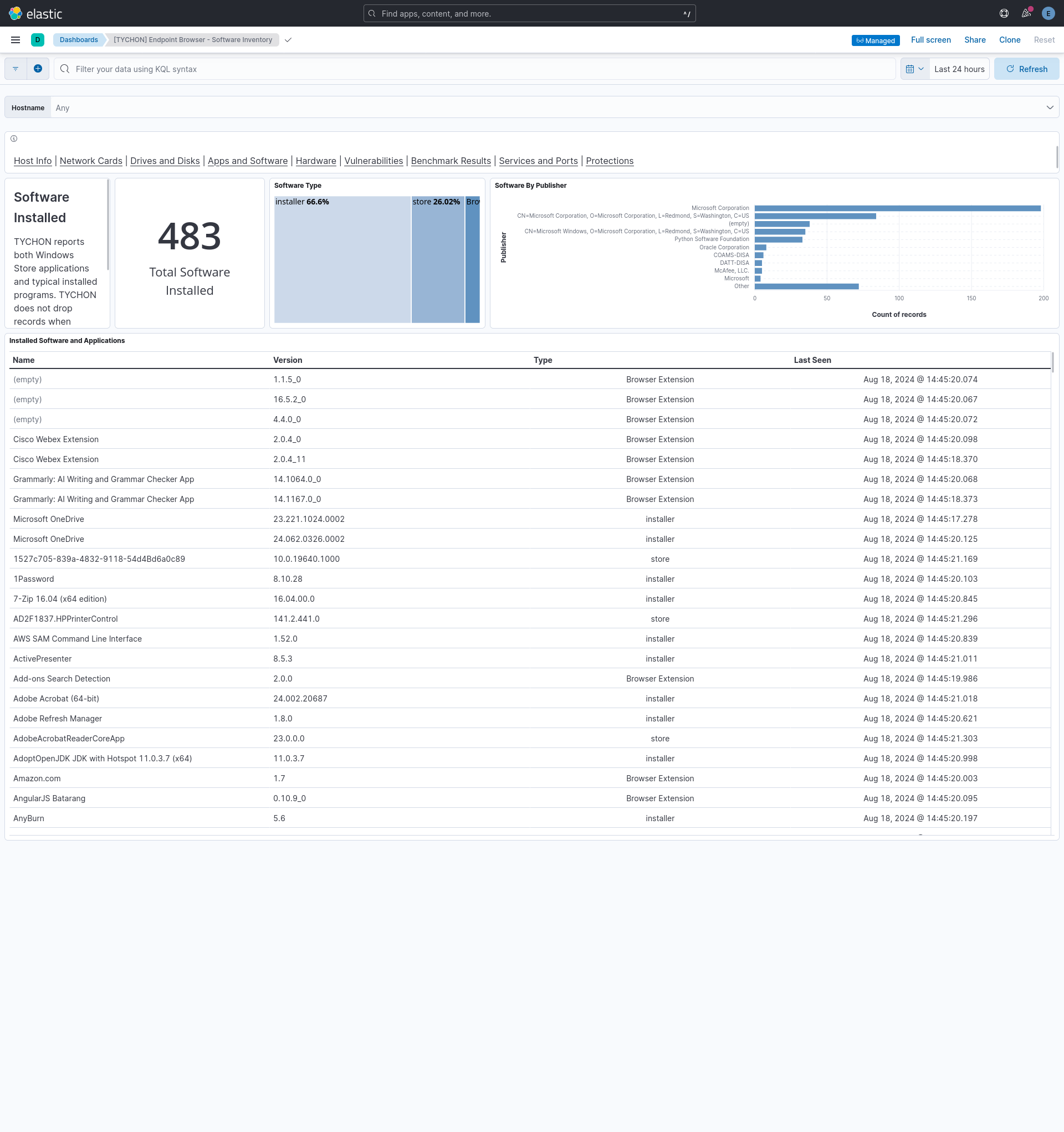
Task: Click the Software Installed text panel scrollbar
Action: click(x=108, y=225)
